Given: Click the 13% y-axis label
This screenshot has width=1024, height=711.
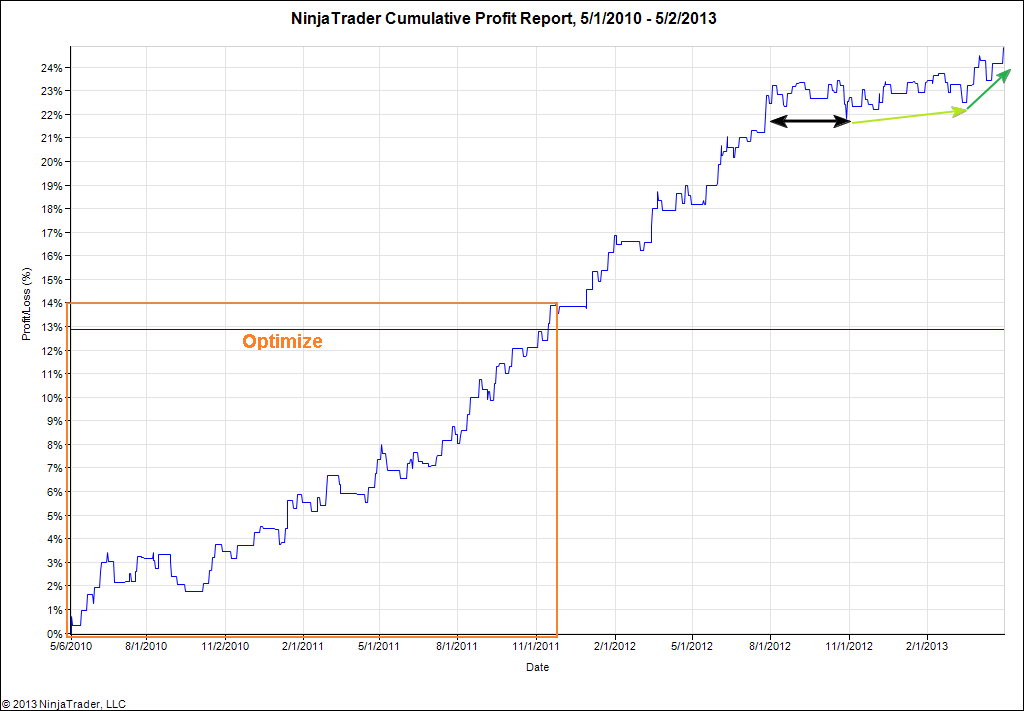Looking at the screenshot, I should (x=52, y=327).
